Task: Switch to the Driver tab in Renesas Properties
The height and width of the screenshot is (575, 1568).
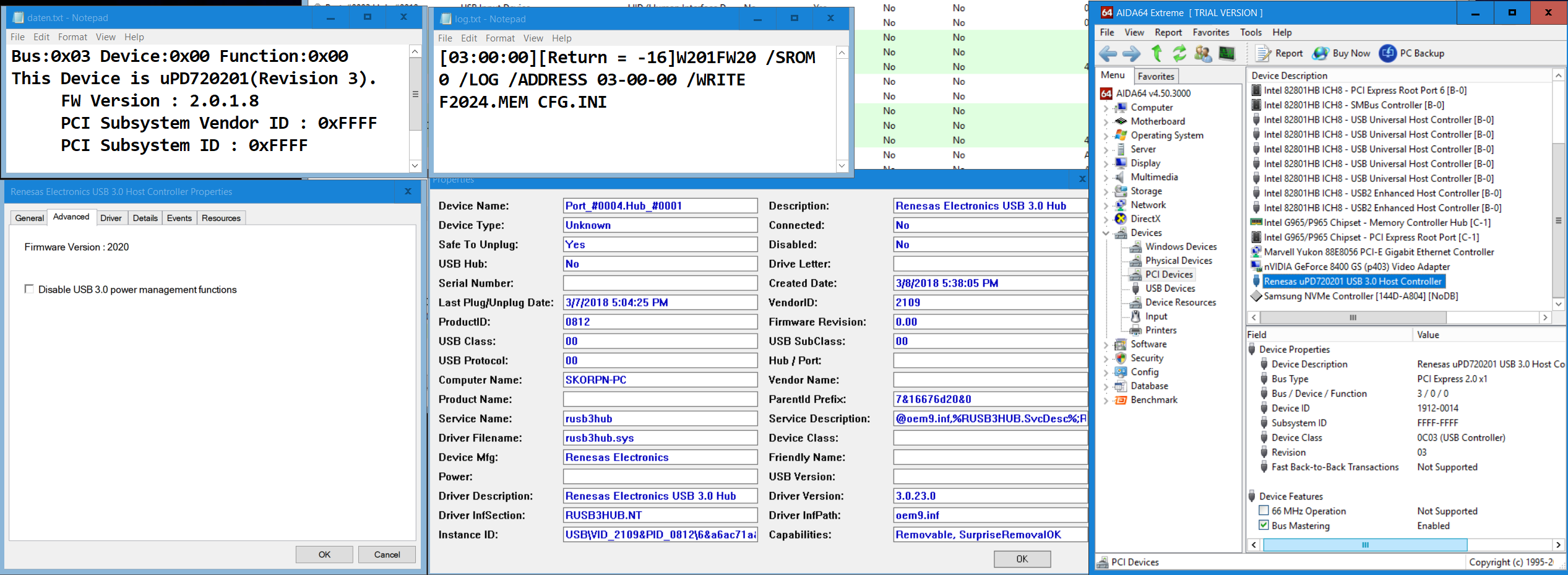Action: (x=111, y=218)
